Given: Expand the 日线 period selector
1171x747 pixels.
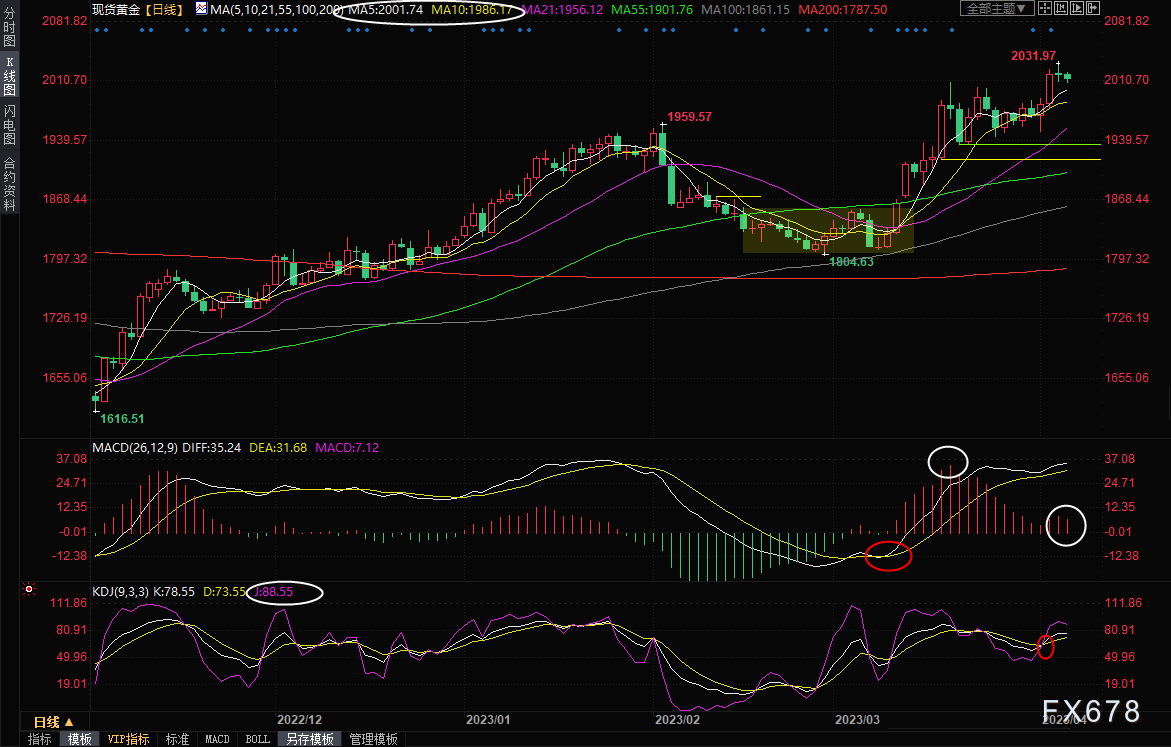Looking at the screenshot, I should [54, 722].
